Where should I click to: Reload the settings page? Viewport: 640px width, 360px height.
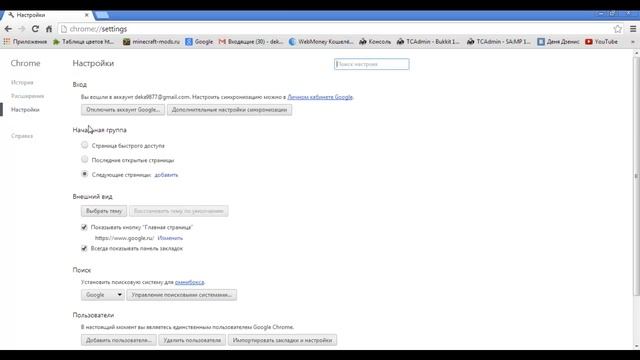tap(36, 29)
